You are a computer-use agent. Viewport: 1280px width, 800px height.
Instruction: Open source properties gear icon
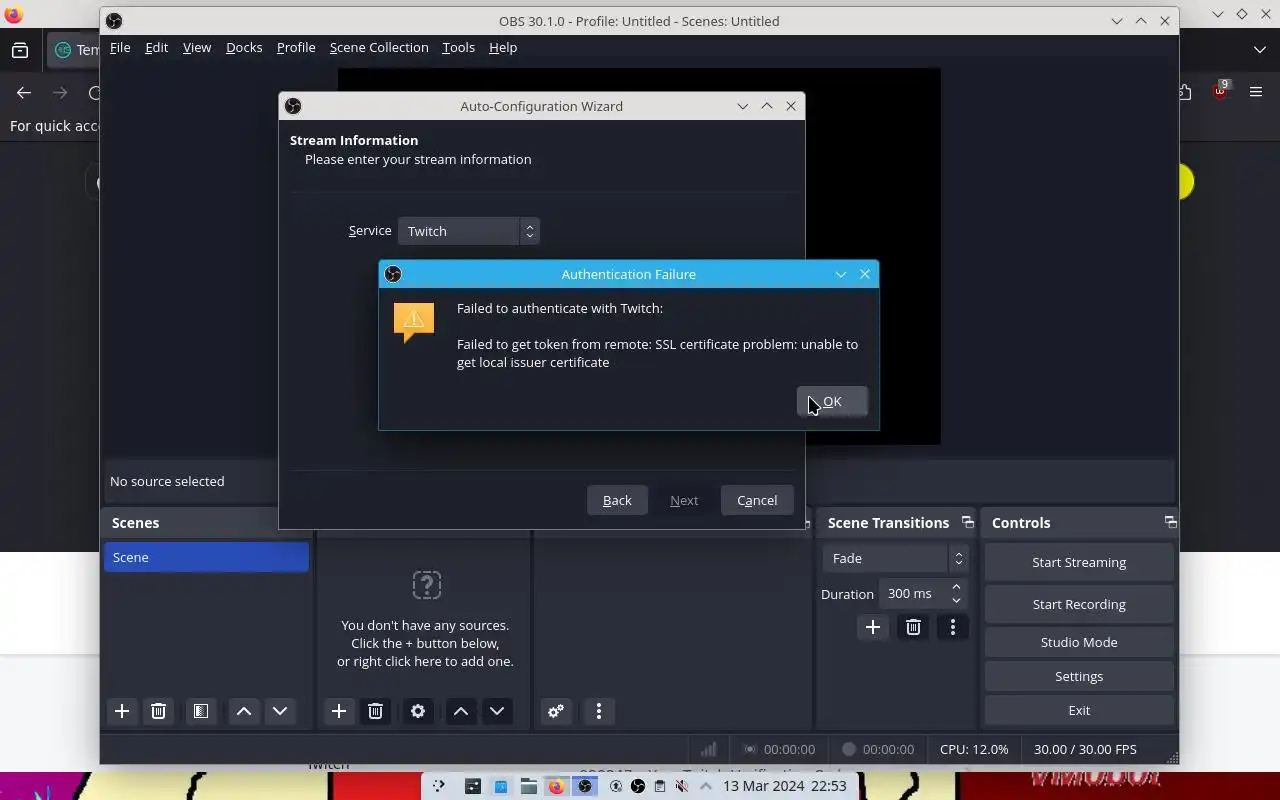click(x=418, y=711)
